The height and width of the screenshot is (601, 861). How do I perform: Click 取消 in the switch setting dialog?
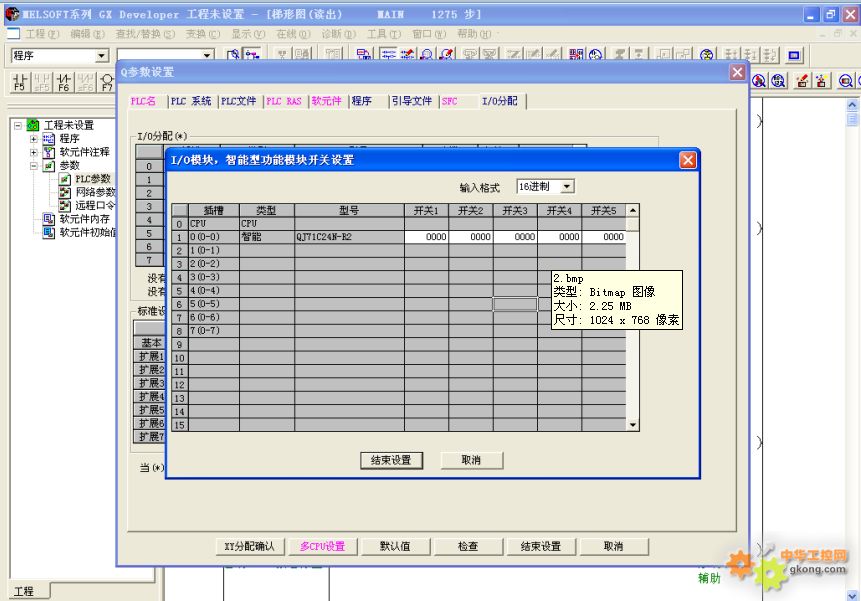tap(471, 460)
